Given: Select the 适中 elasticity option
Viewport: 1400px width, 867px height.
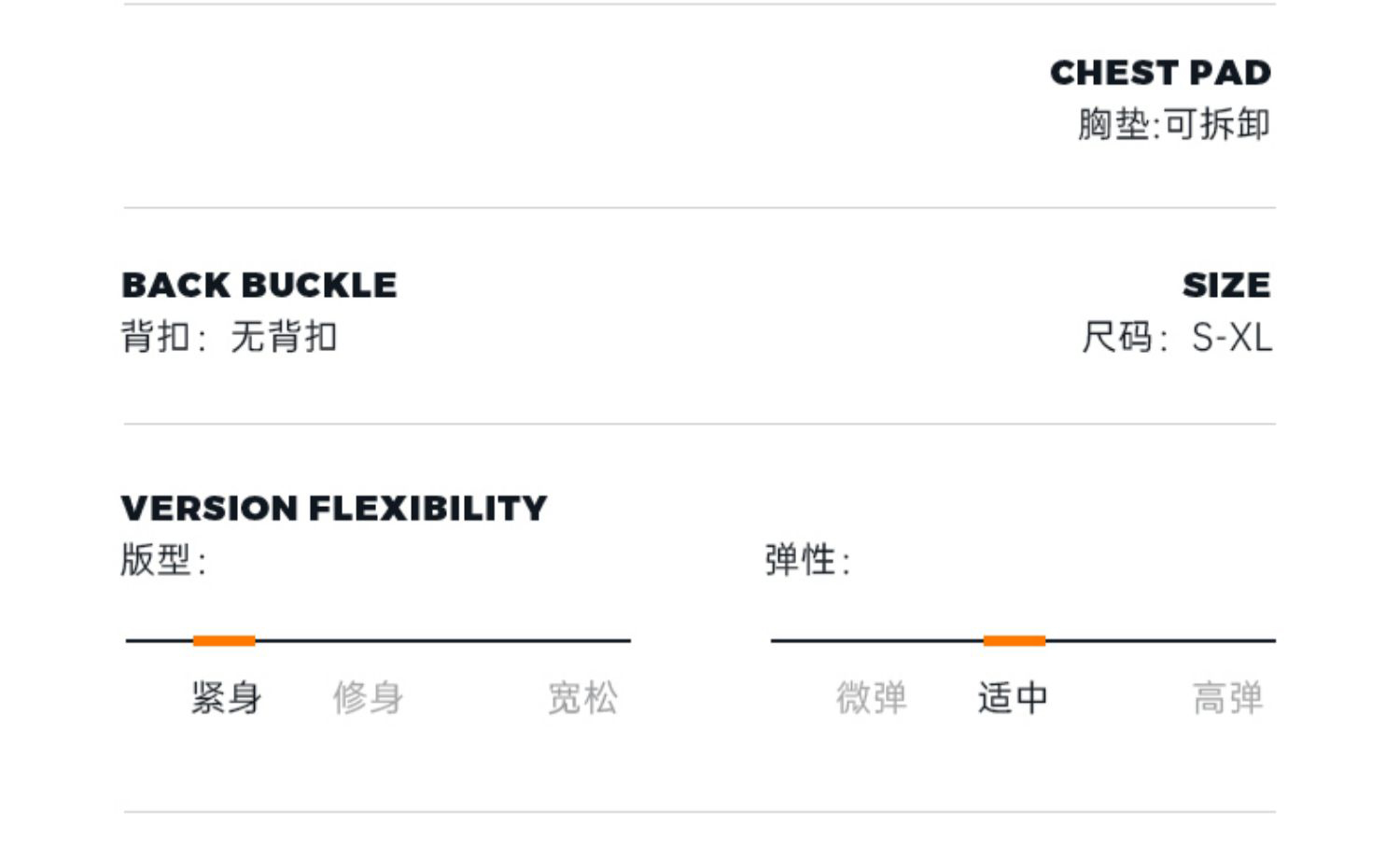Looking at the screenshot, I should coord(1013,698).
